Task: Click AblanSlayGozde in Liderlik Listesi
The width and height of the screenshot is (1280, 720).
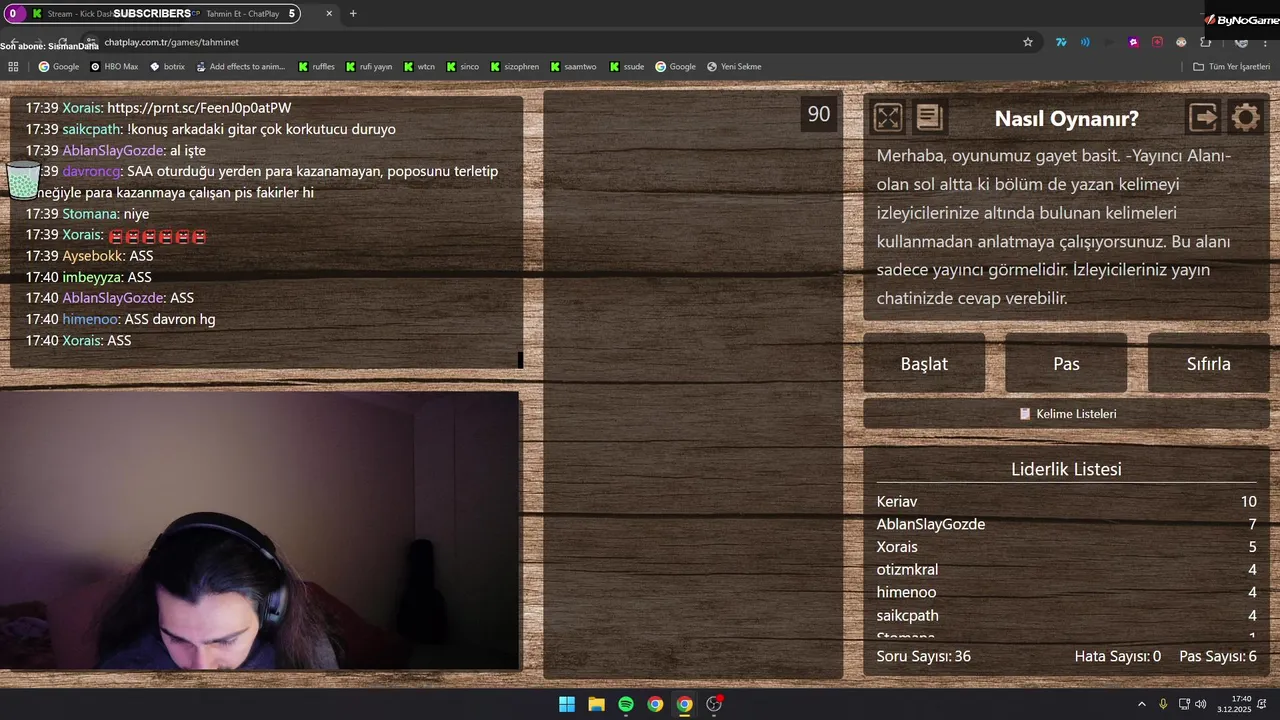Action: click(x=1066, y=525)
